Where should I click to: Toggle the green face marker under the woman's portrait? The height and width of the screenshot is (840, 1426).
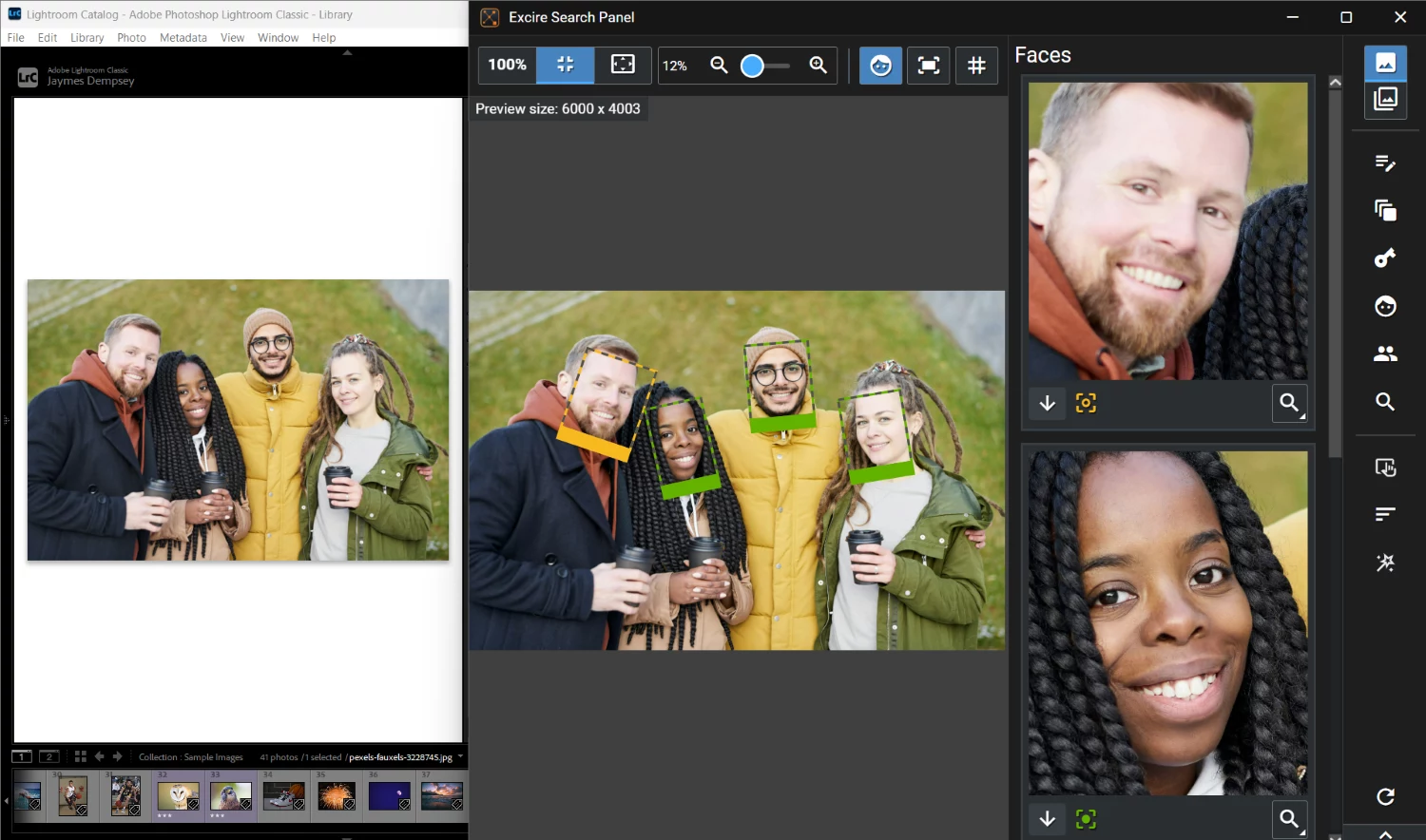pos(1086,818)
